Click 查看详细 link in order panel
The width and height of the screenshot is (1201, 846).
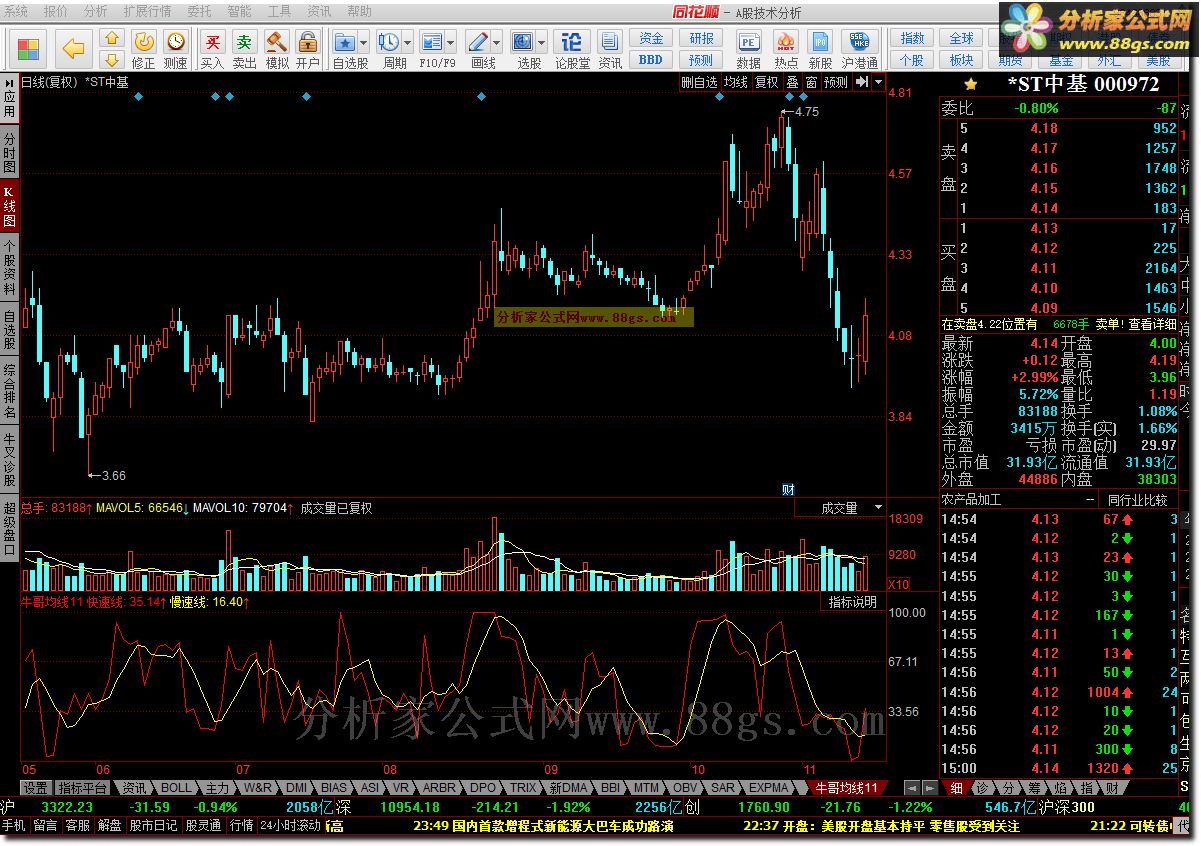pyautogui.click(x=1153, y=324)
